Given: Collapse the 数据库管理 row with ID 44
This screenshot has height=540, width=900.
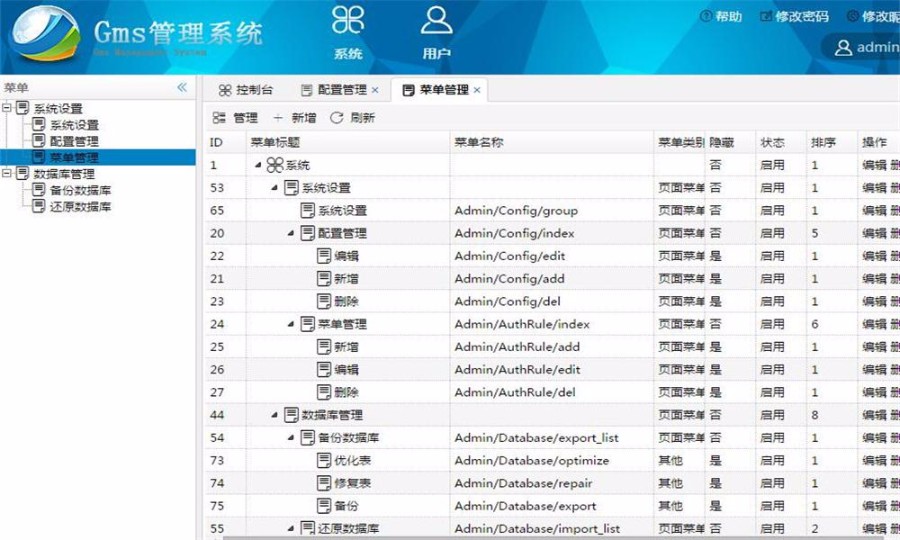Looking at the screenshot, I should pyautogui.click(x=274, y=415).
